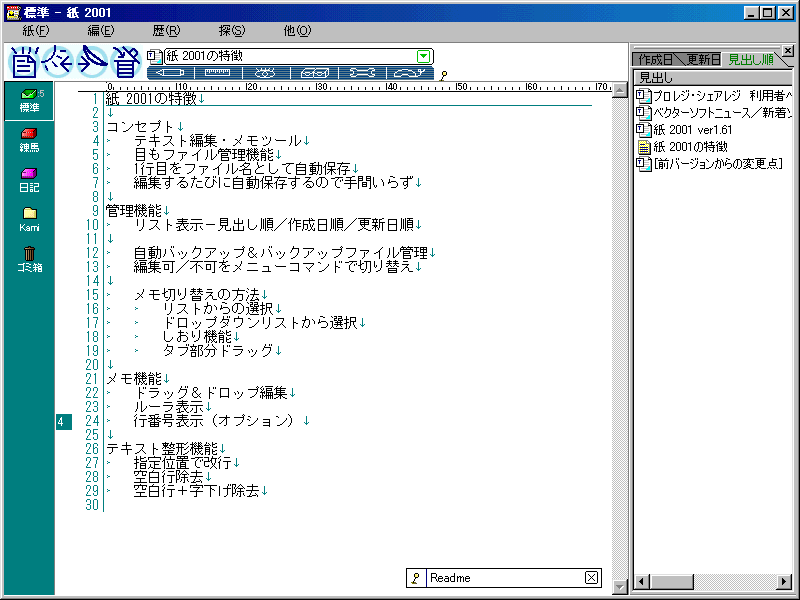Click the memo title field 紙 2001の特徴

pos(291,56)
